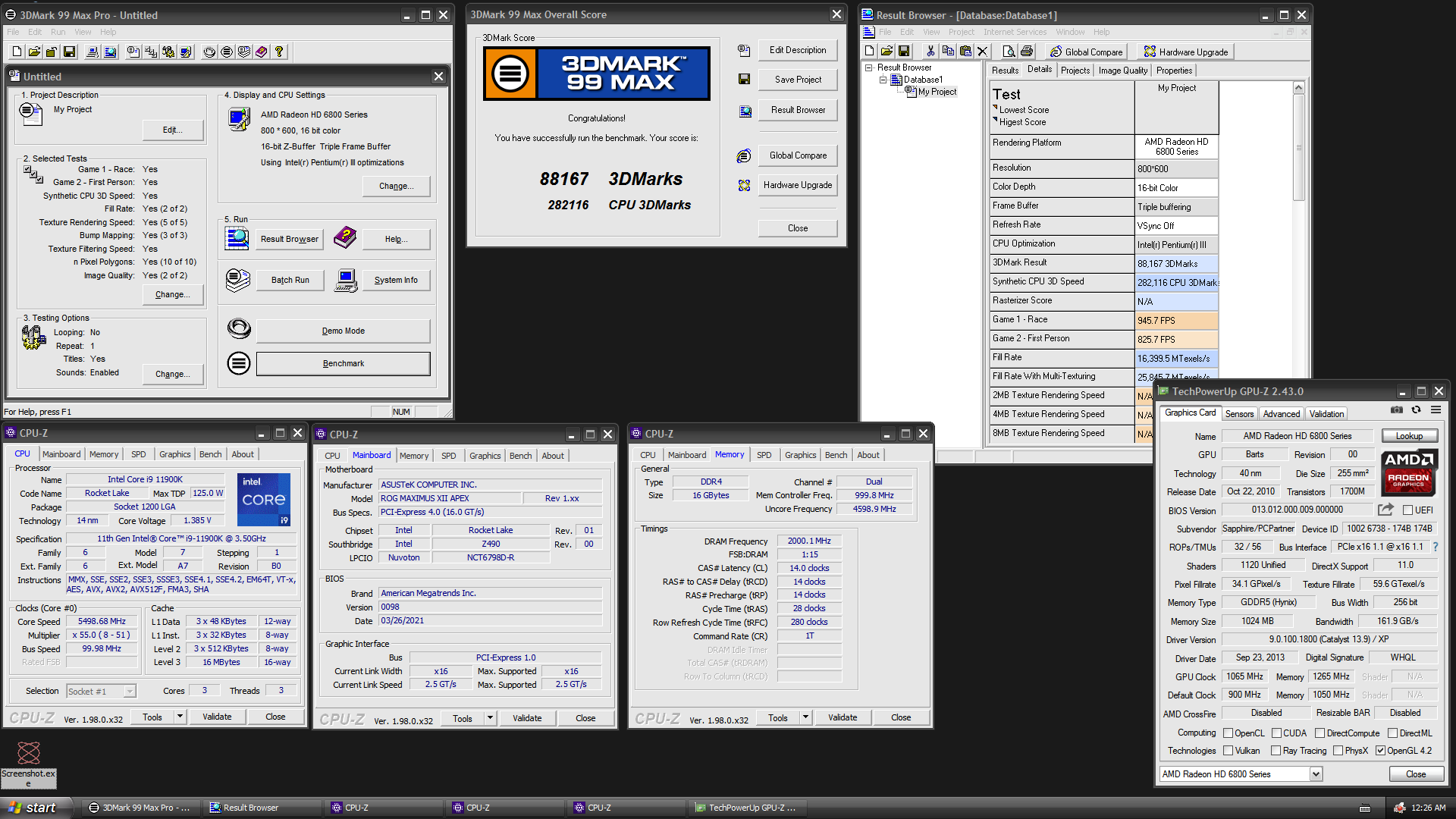The width and height of the screenshot is (1456, 819).
Task: Collapse Lowest Score arrow in Test header
Action: pyautogui.click(x=995, y=108)
